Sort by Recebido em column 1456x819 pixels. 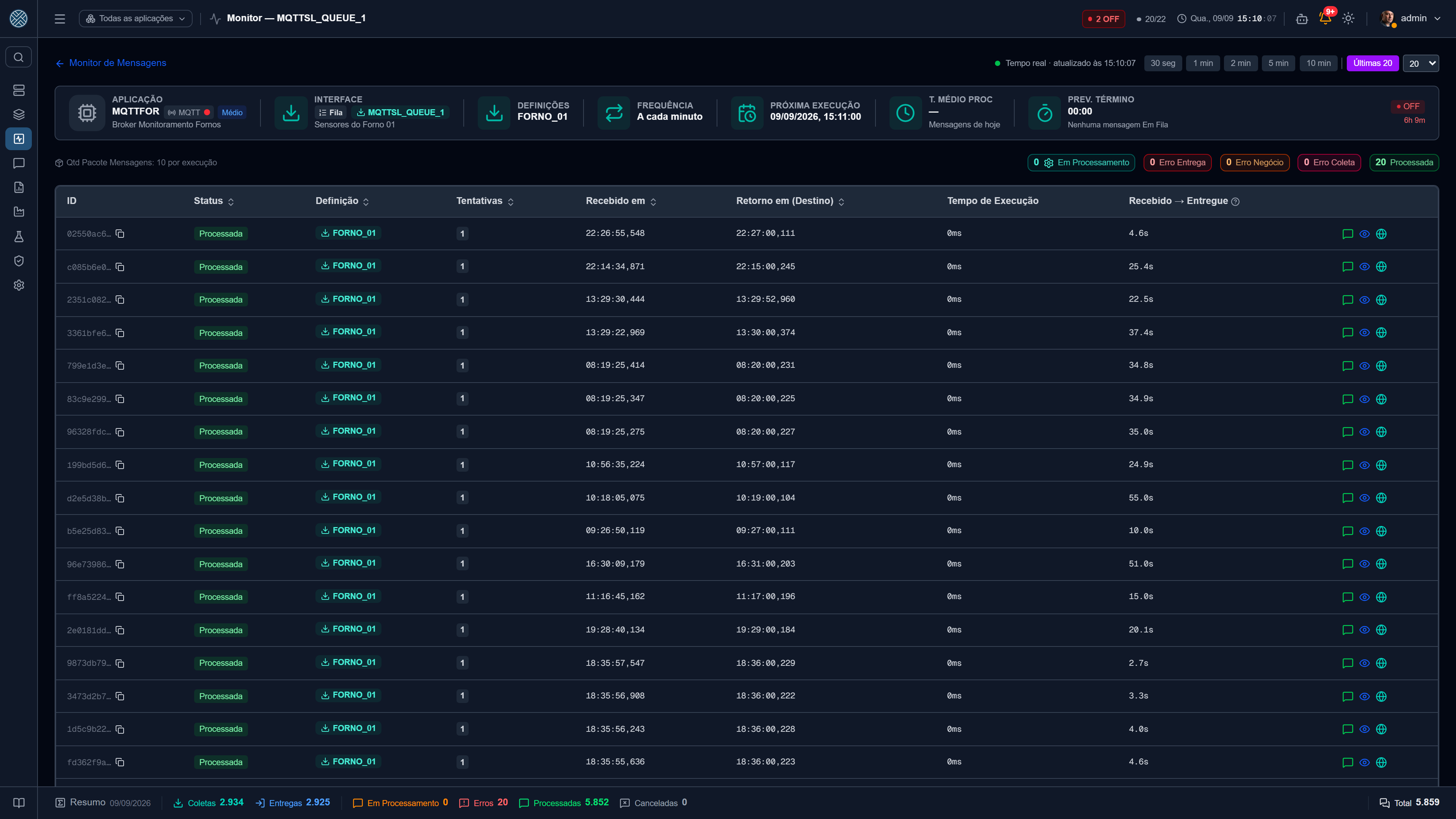[621, 201]
